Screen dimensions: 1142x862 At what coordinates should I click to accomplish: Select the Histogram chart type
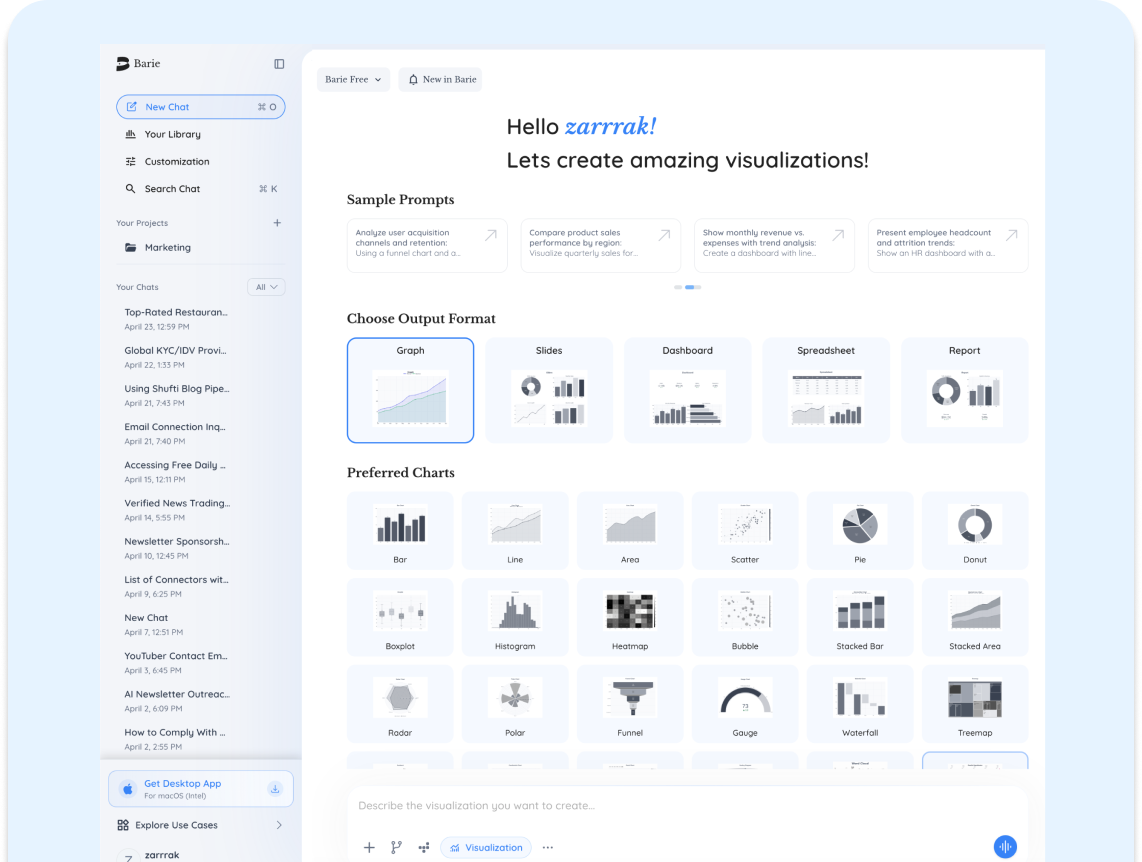pyautogui.click(x=515, y=617)
